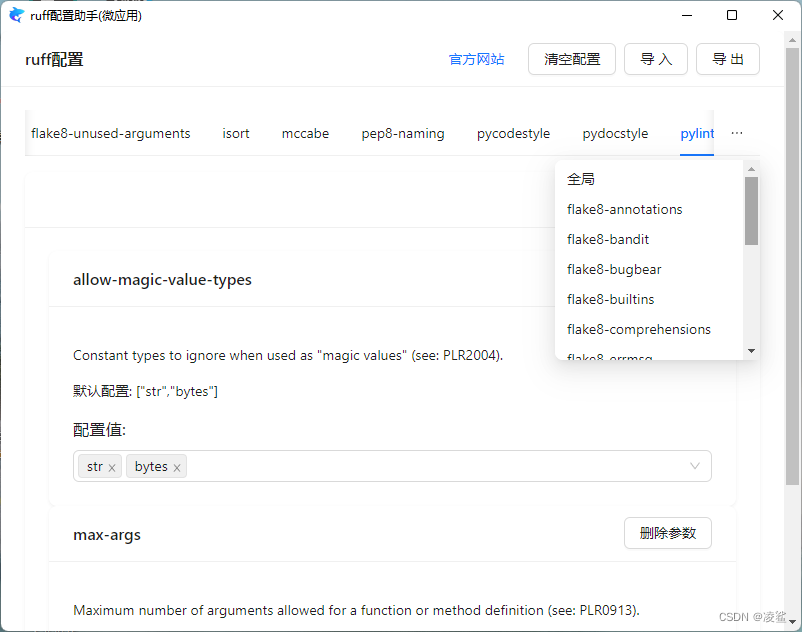Open the mccabe tab
This screenshot has width=802, height=632.
[305, 133]
